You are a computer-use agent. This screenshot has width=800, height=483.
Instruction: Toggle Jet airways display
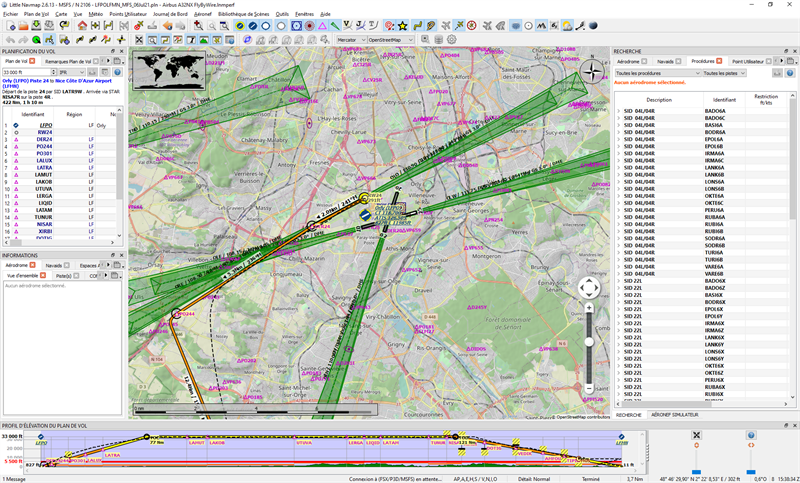pos(361,26)
